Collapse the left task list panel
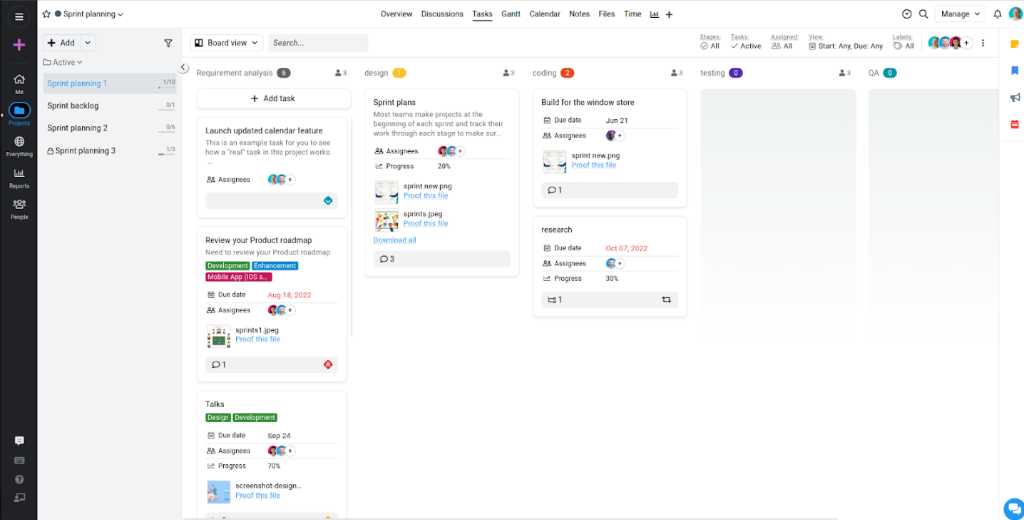The width and height of the screenshot is (1024, 520). coord(184,67)
